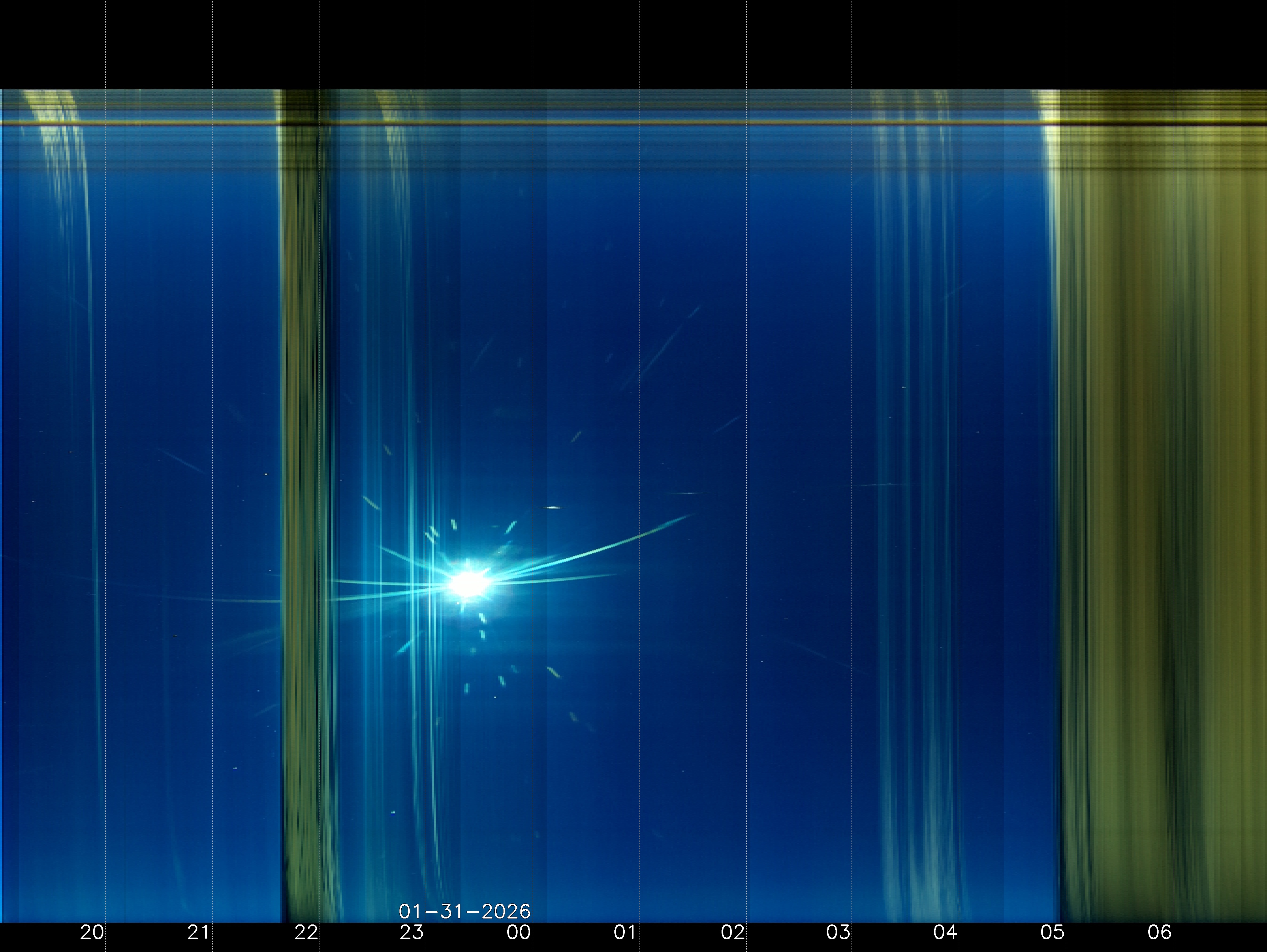Screen dimensions: 1267x952
Task: Click the 04 hour label
Action: click(945, 933)
